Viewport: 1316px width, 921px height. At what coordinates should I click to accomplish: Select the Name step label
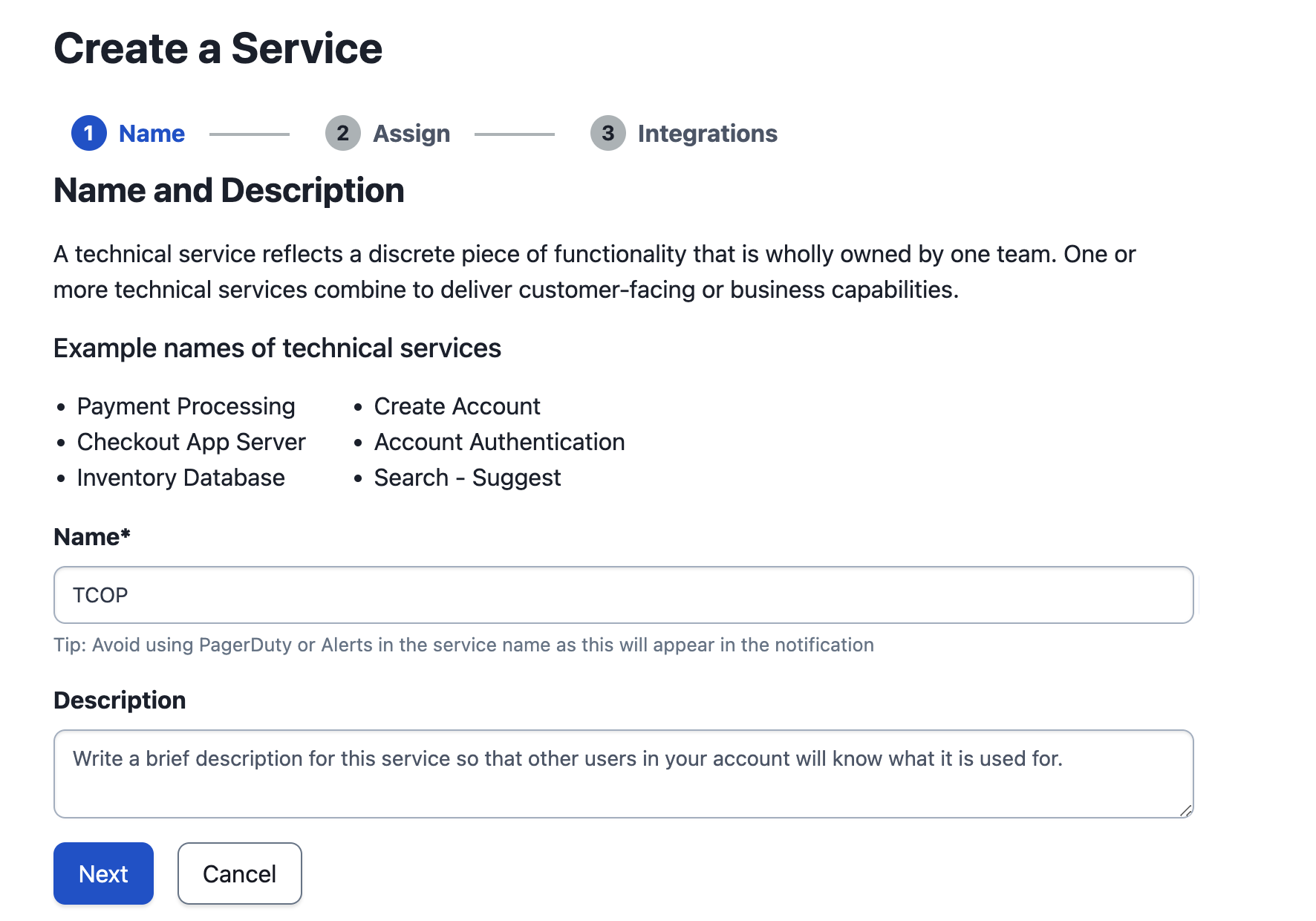tap(152, 134)
